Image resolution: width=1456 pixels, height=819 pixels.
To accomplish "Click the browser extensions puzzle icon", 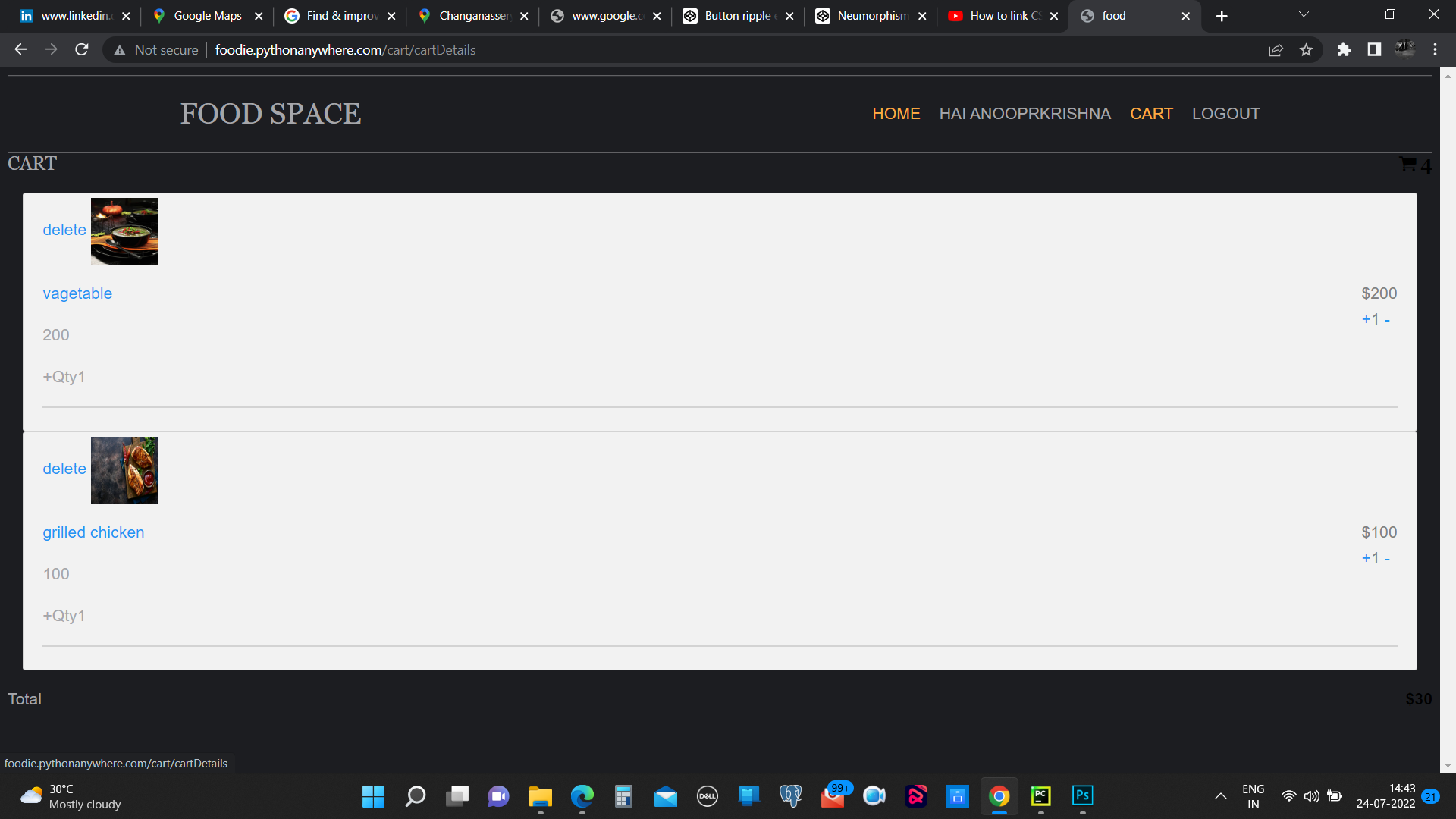I will click(x=1344, y=49).
